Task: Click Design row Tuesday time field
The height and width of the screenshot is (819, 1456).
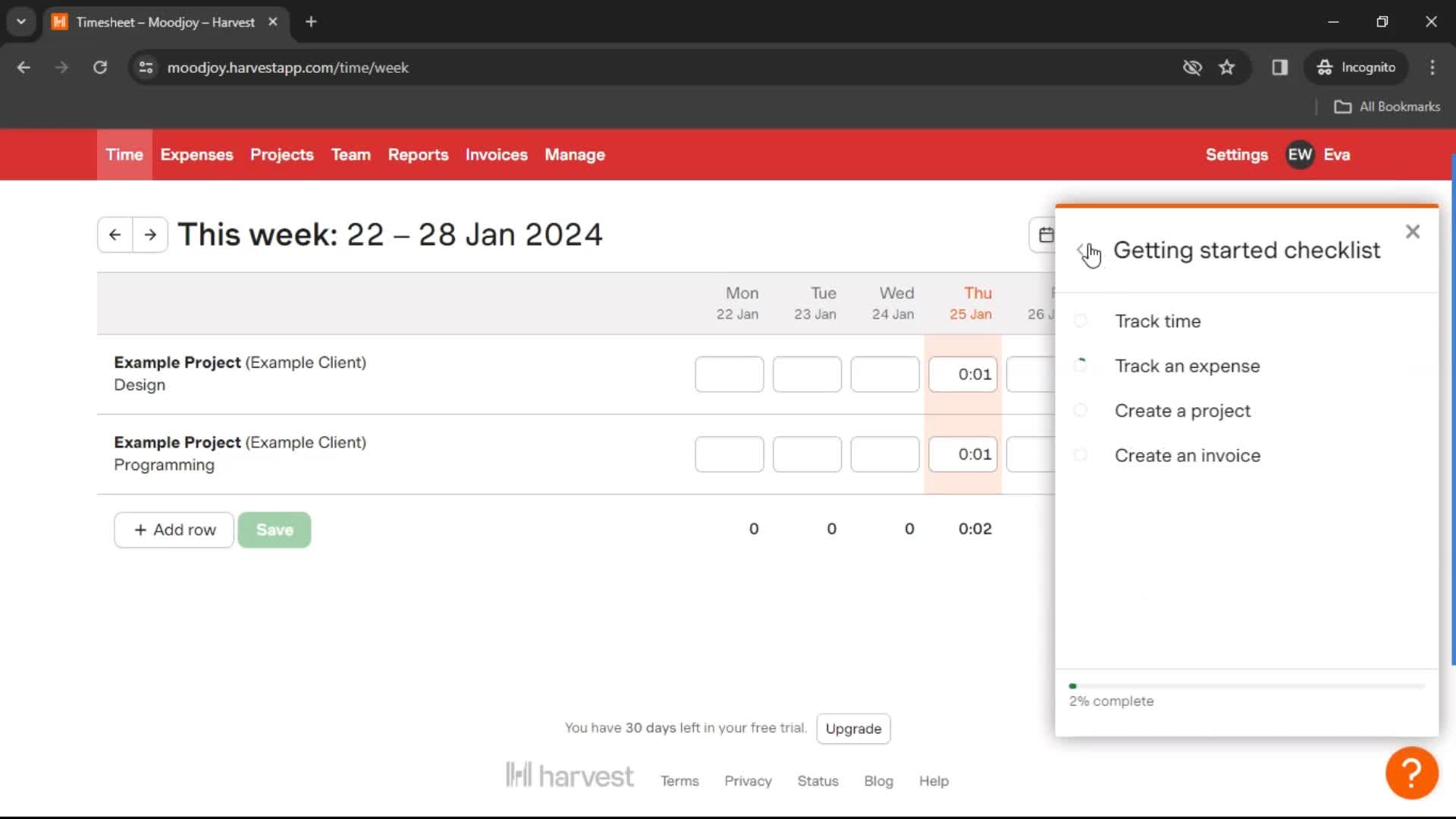Action: click(x=807, y=375)
